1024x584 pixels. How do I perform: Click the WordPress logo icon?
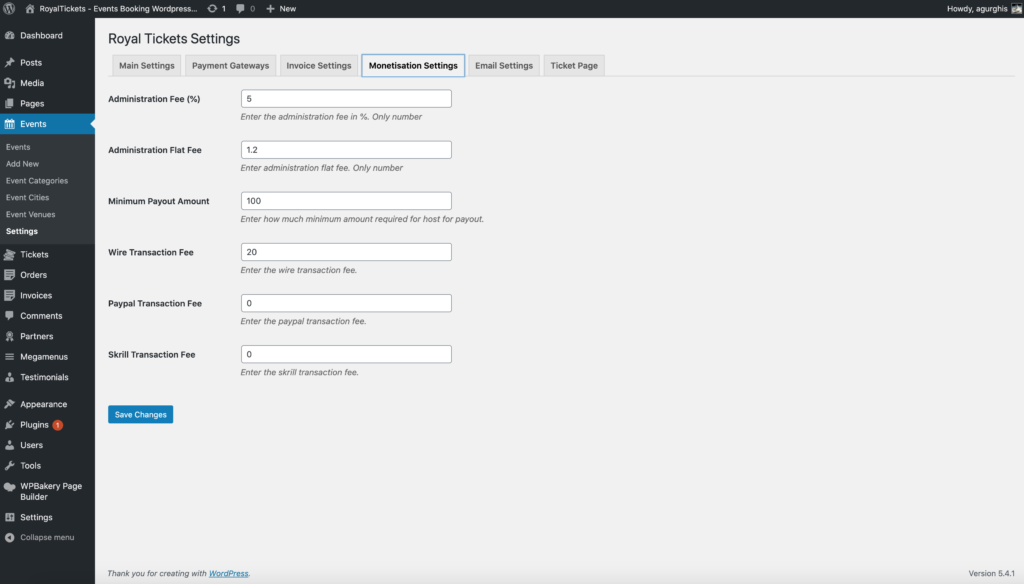pos(9,8)
